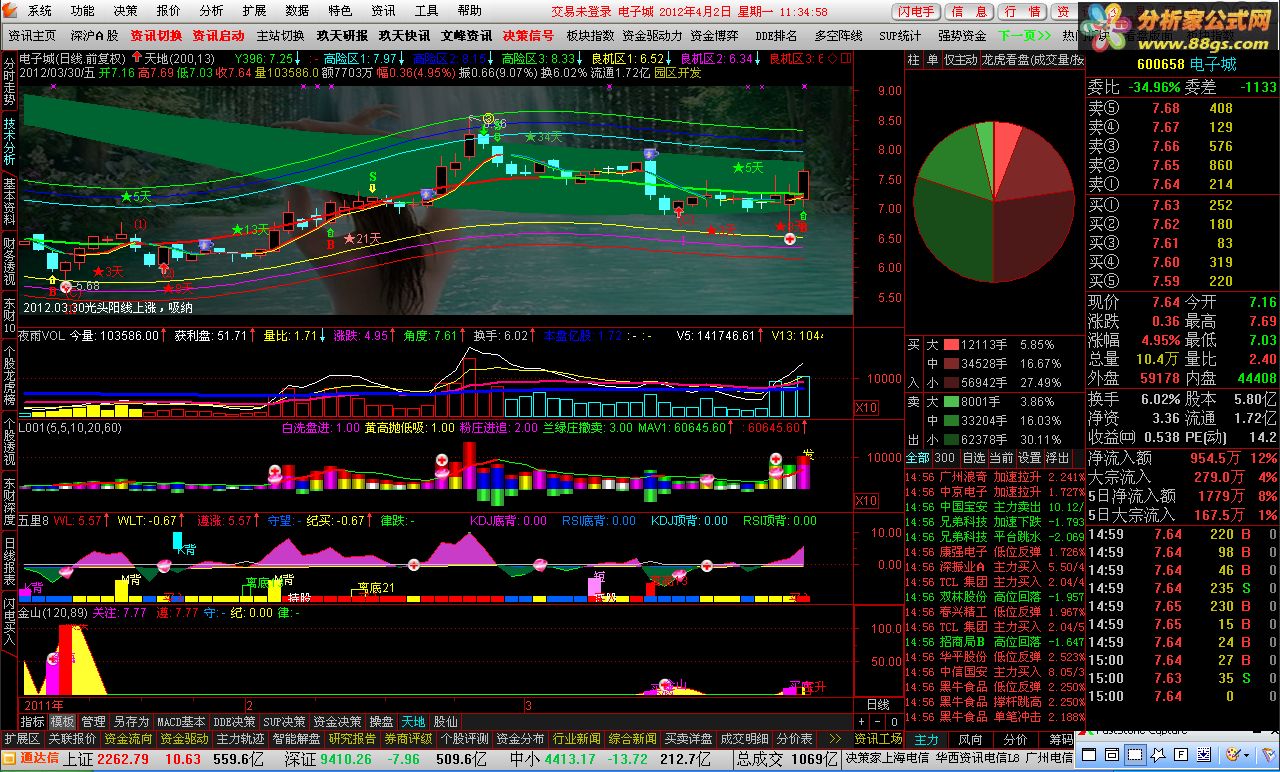
Task: Click the 买入 大 red legend swatch
Action: click(951, 344)
